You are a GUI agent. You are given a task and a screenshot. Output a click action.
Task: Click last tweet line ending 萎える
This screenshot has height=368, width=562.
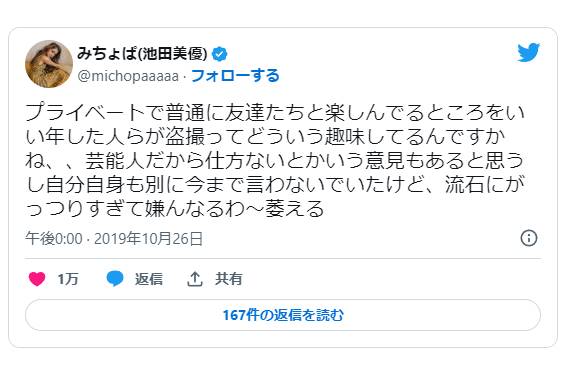point(175,209)
